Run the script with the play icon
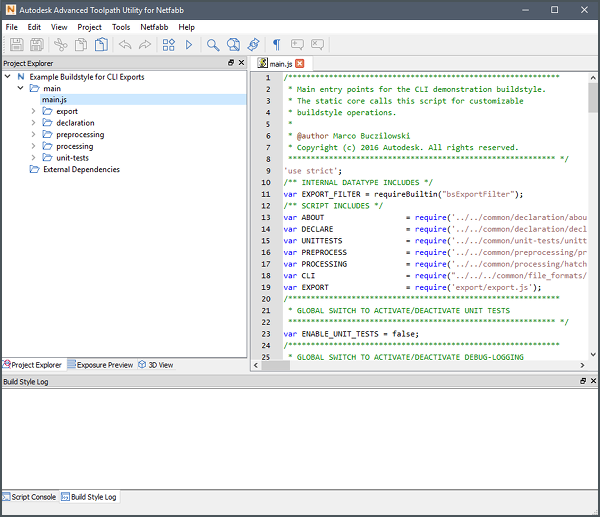Screen dimensions: 600x517 [x=189, y=45]
